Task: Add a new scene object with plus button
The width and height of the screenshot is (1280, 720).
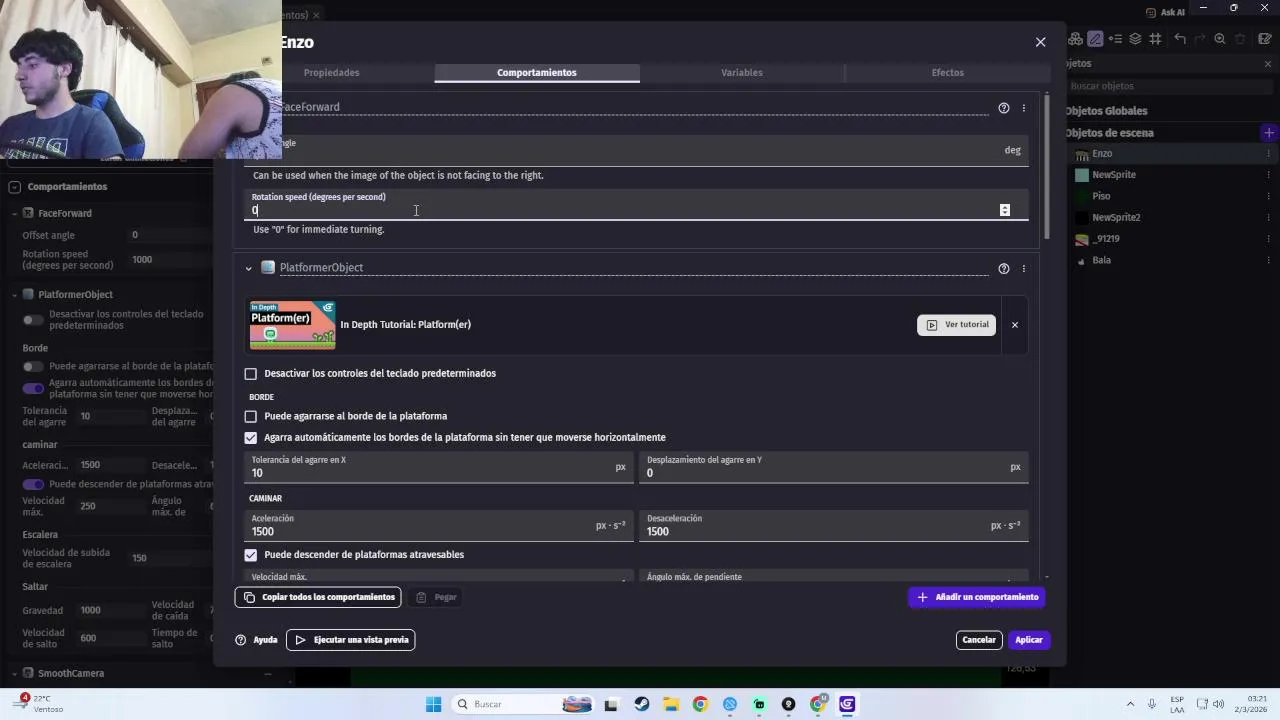Action: (x=1268, y=133)
